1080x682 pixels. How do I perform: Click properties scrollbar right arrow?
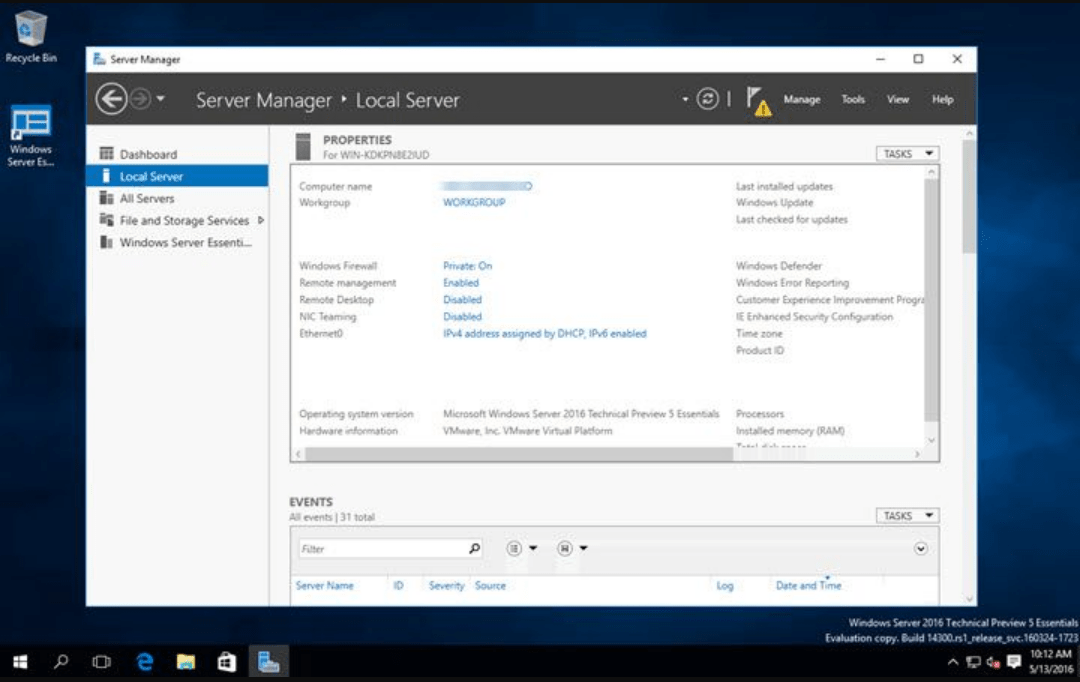[x=917, y=454]
